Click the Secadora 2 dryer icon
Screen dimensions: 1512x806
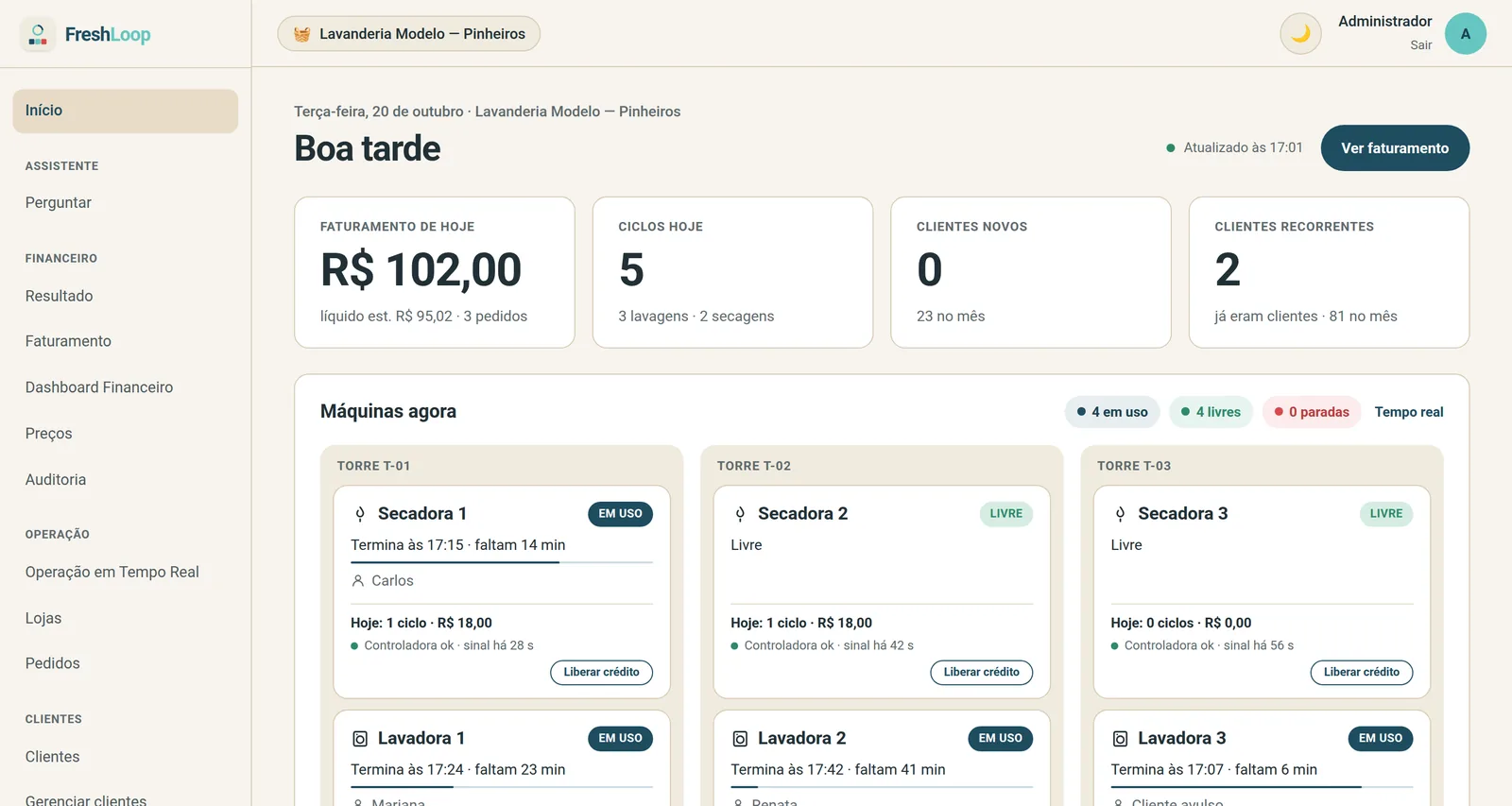coord(740,514)
